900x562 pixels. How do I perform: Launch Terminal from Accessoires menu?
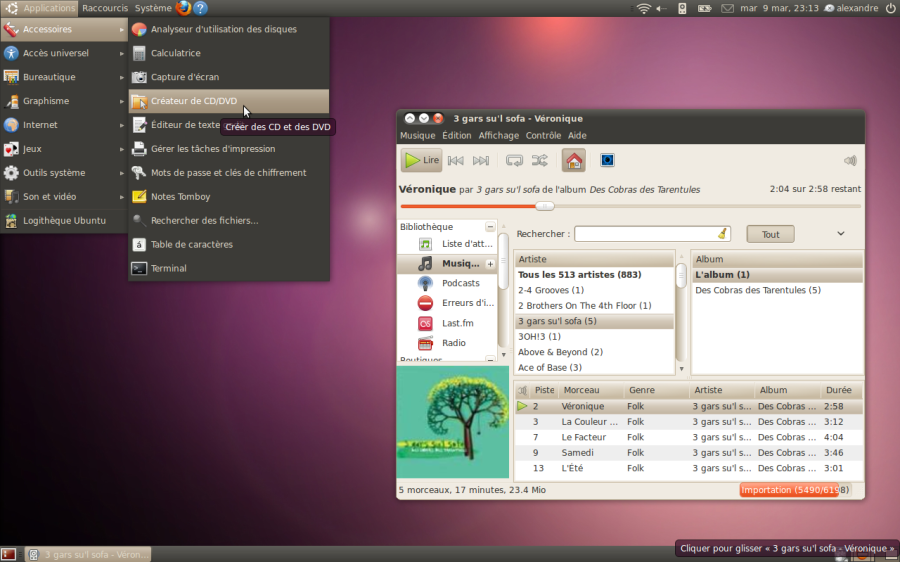[x=229, y=268]
